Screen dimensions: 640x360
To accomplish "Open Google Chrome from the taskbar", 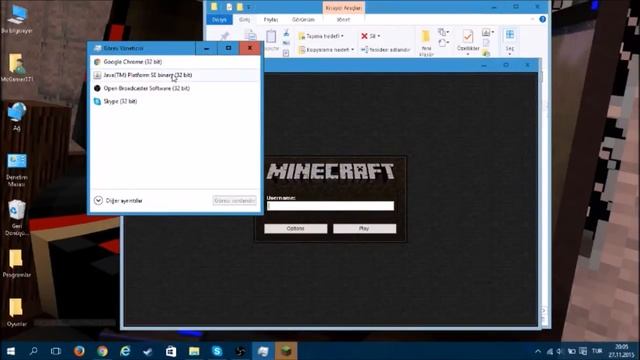I will click(102, 351).
